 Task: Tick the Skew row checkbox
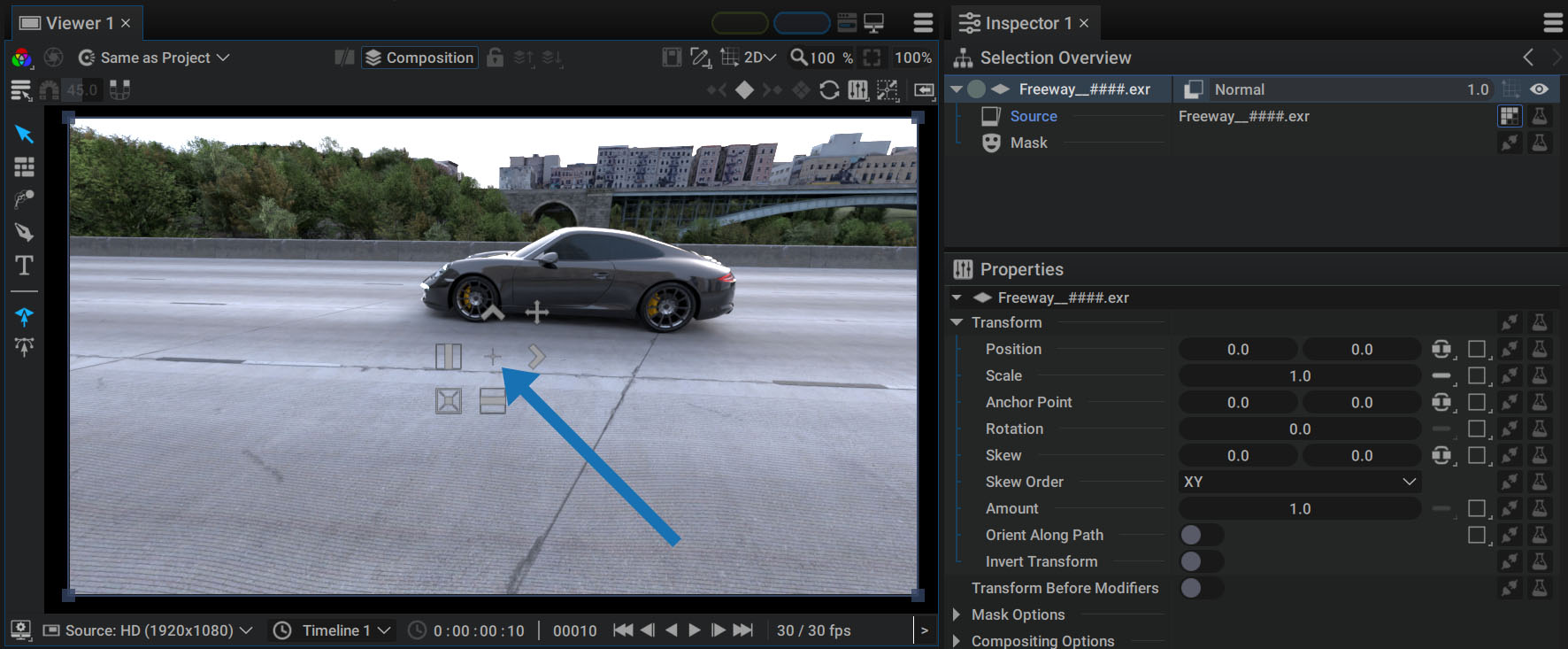click(1477, 455)
